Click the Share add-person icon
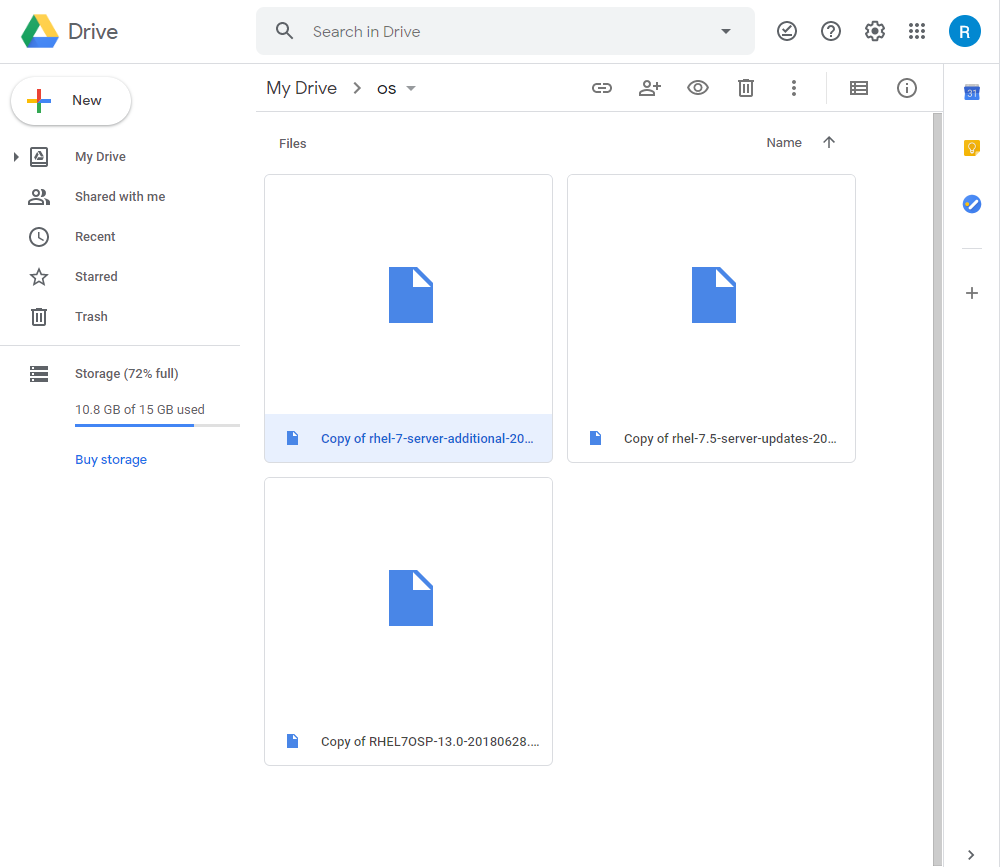This screenshot has width=1000, height=867. point(650,88)
